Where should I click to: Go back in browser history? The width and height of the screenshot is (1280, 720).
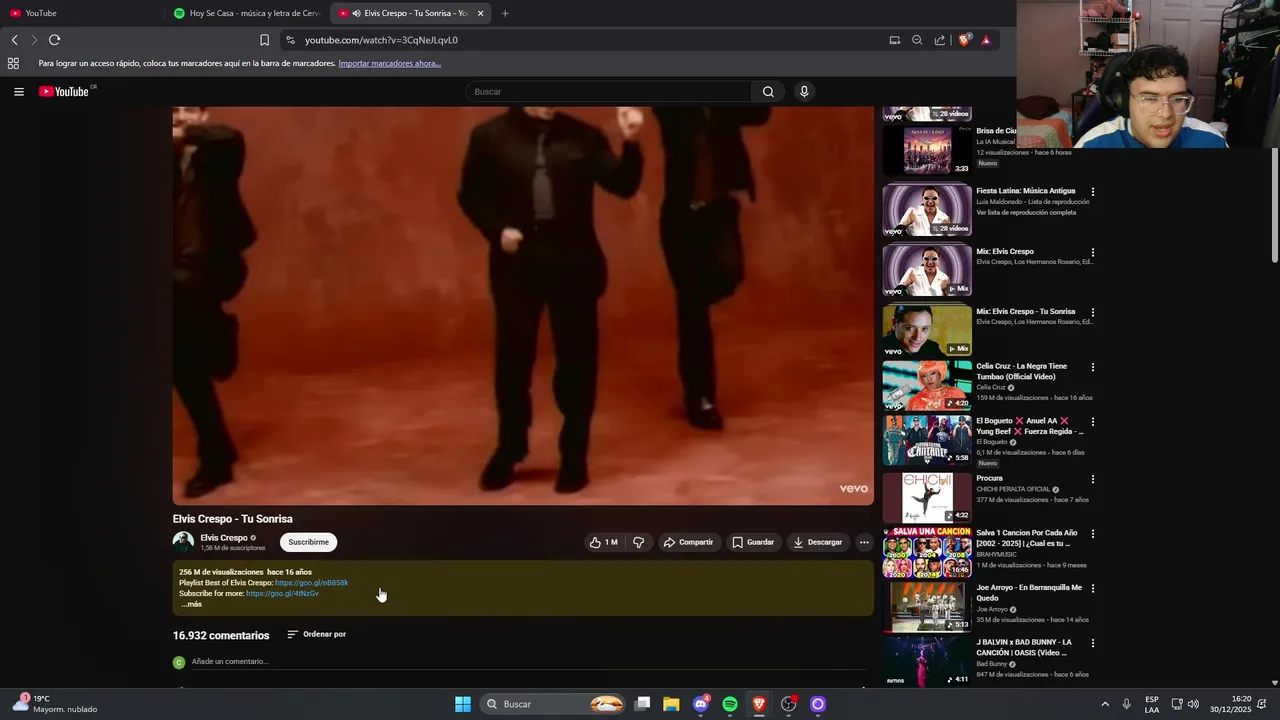14,40
